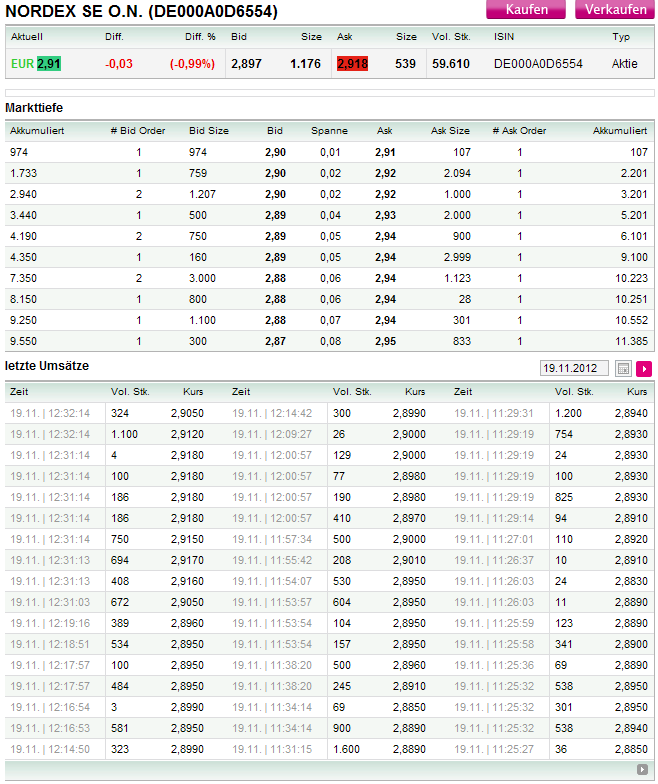Click trade time 19.11. | 12:19:16

(x=50, y=623)
